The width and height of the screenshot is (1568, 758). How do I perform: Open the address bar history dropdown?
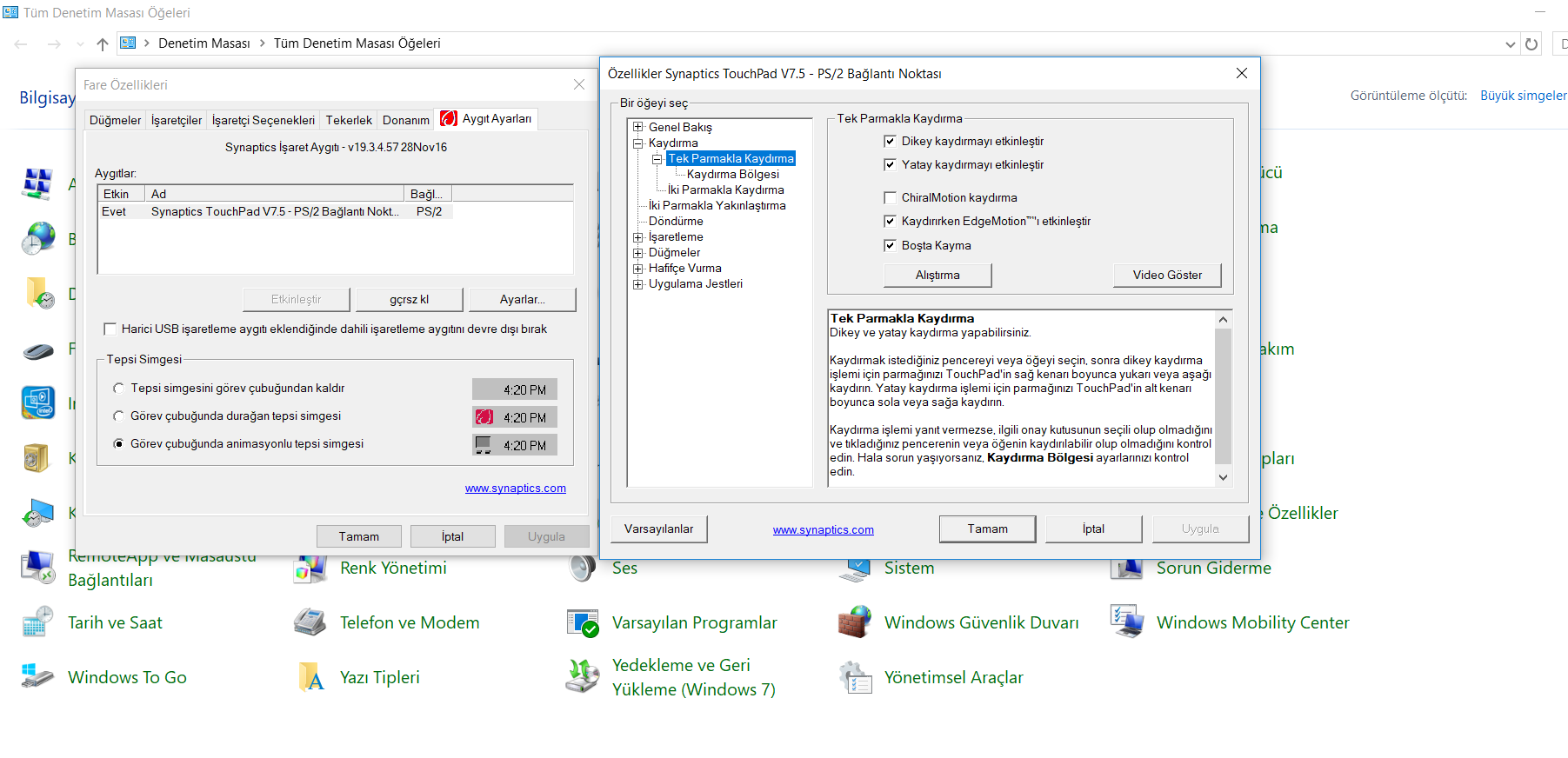pos(1511,43)
